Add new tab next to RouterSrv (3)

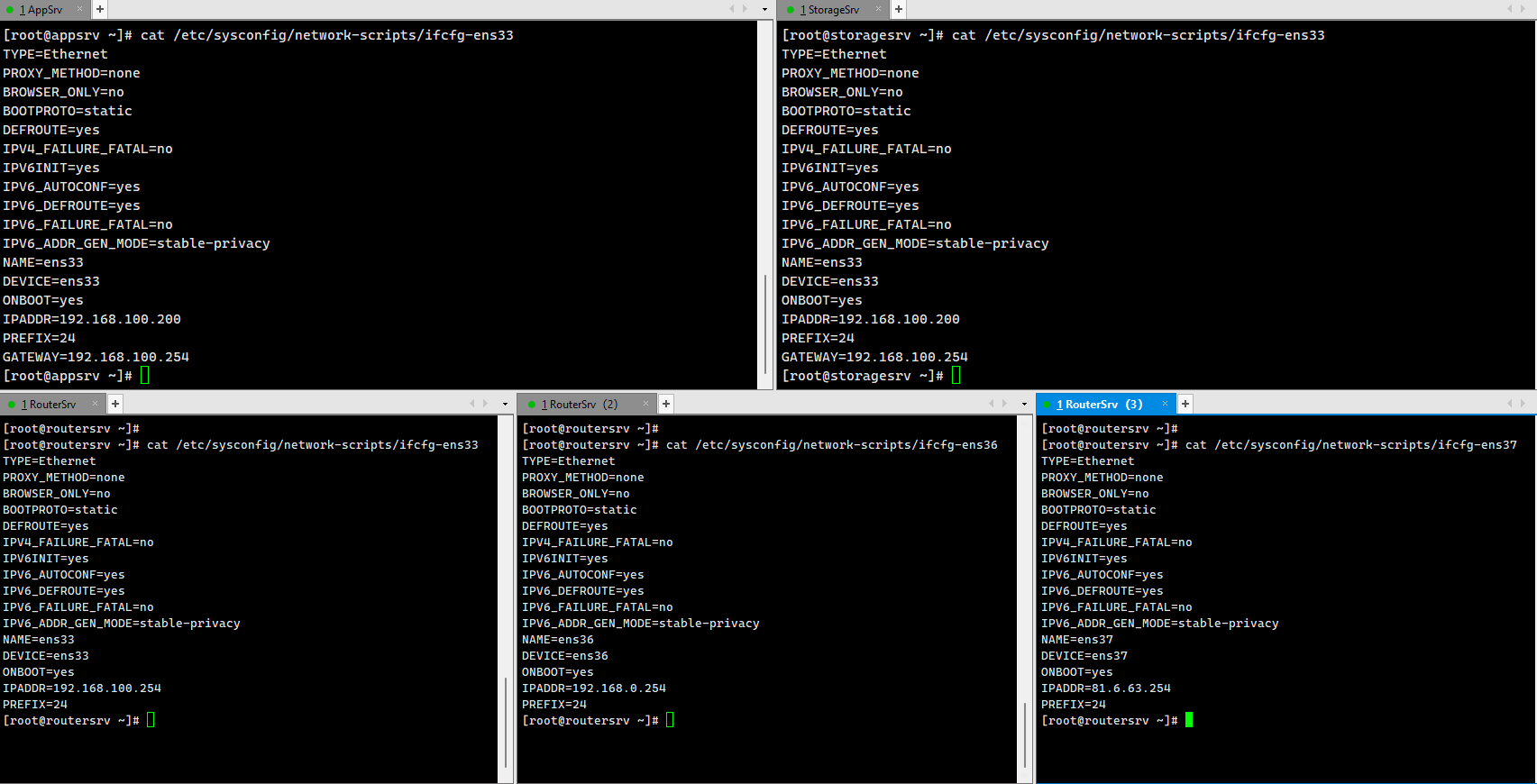(x=1185, y=404)
